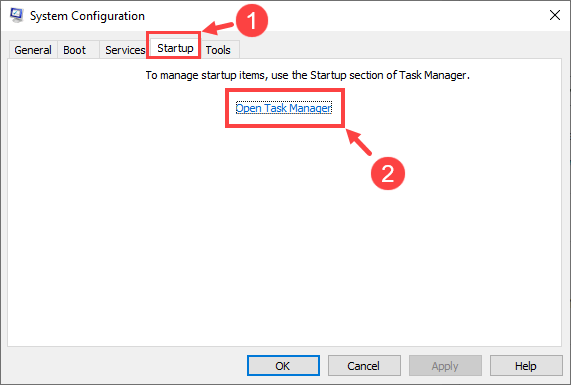The width and height of the screenshot is (571, 385).
Task: Click the System Configuration window icon
Action: [x=16, y=15]
